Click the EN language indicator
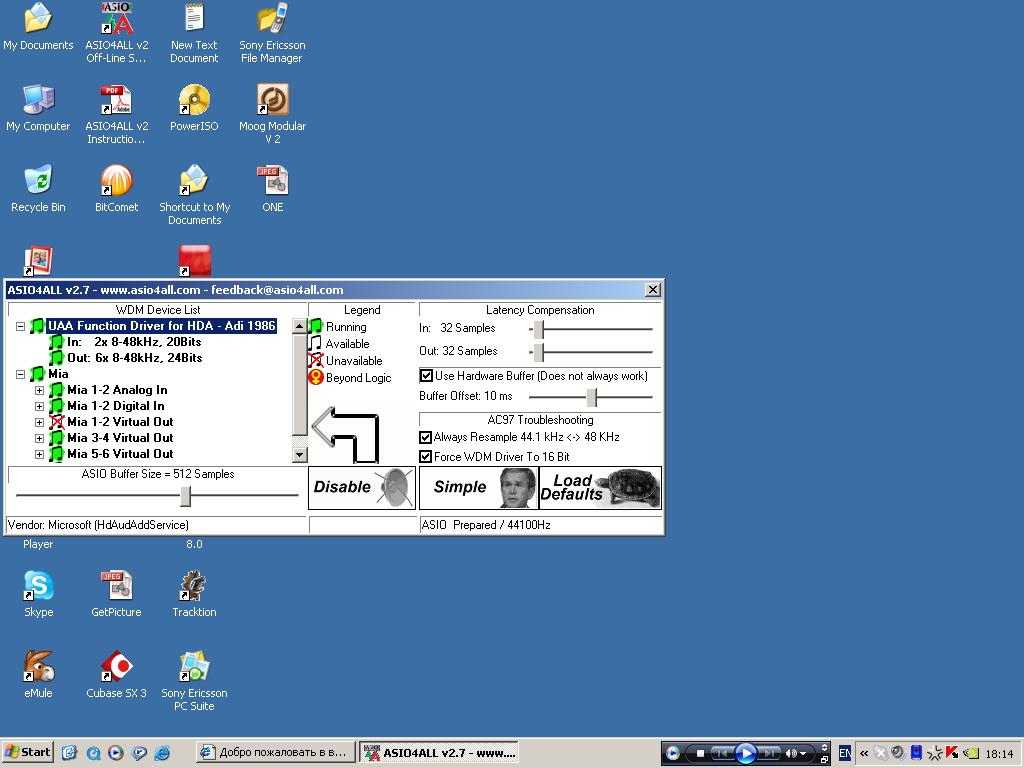 tap(844, 753)
